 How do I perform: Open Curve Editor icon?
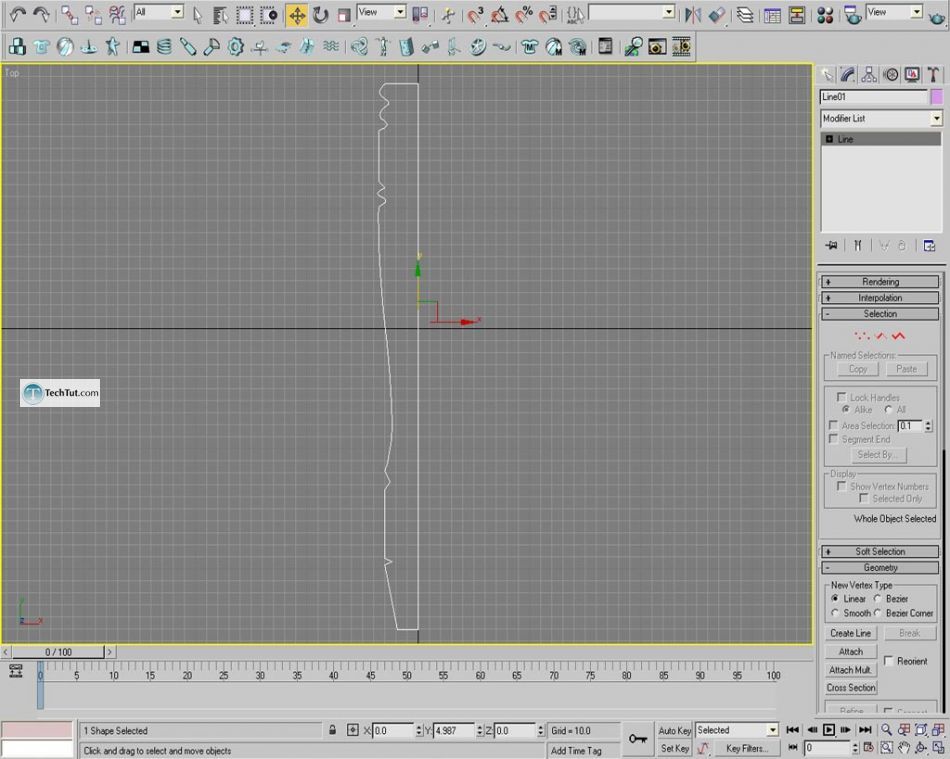tap(772, 15)
